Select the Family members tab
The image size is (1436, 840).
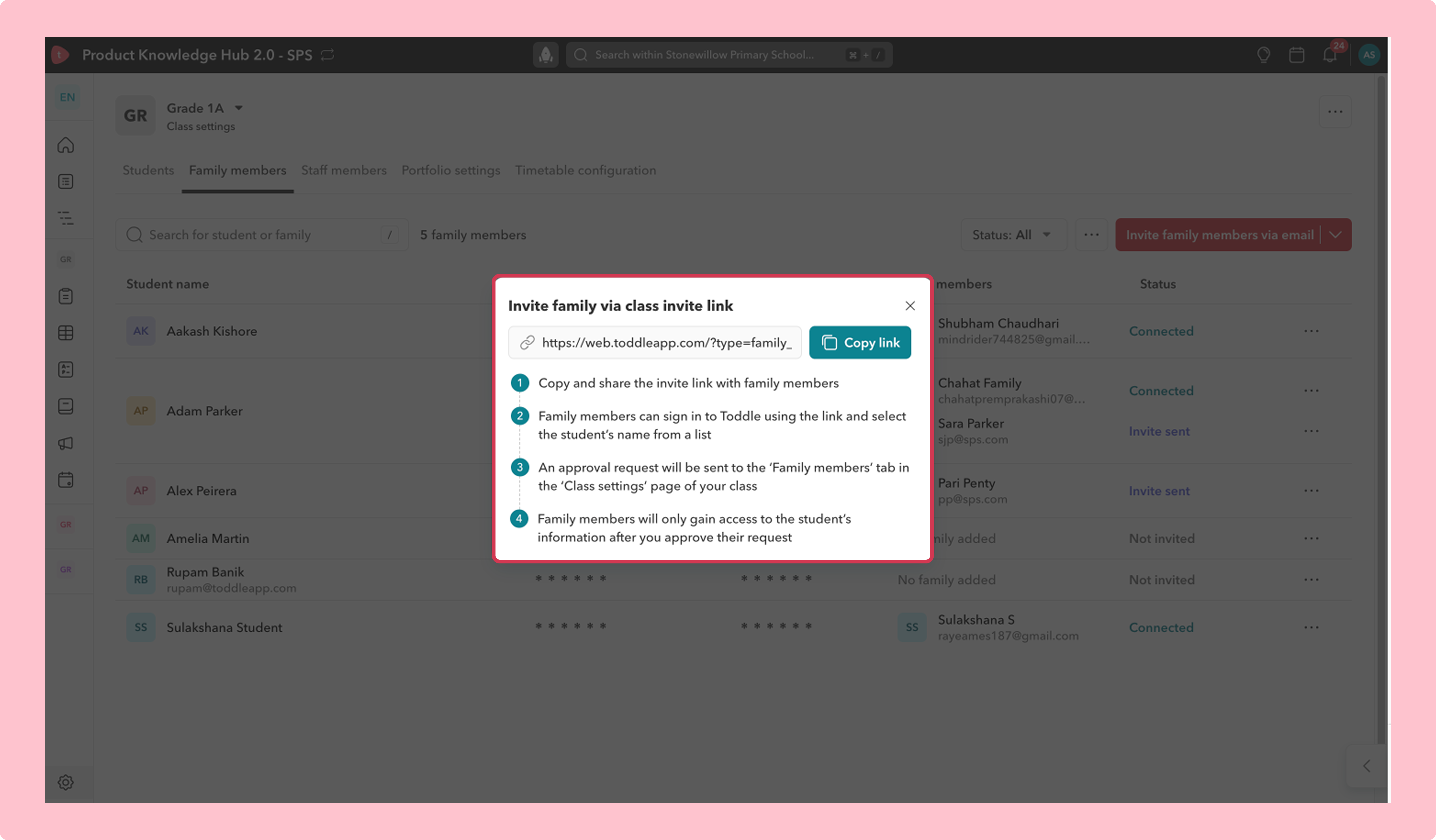tap(238, 170)
